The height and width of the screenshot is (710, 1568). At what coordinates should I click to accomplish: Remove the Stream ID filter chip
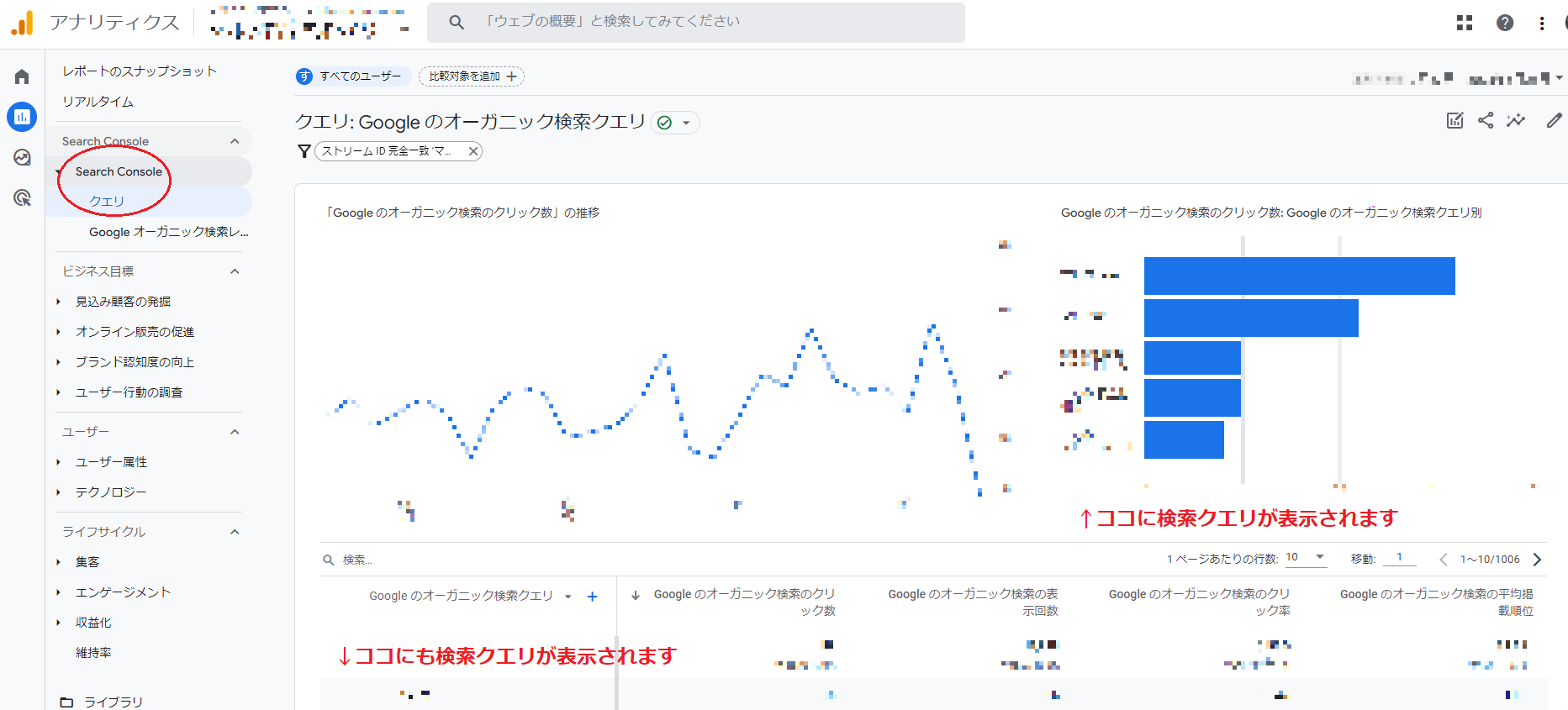tap(473, 151)
